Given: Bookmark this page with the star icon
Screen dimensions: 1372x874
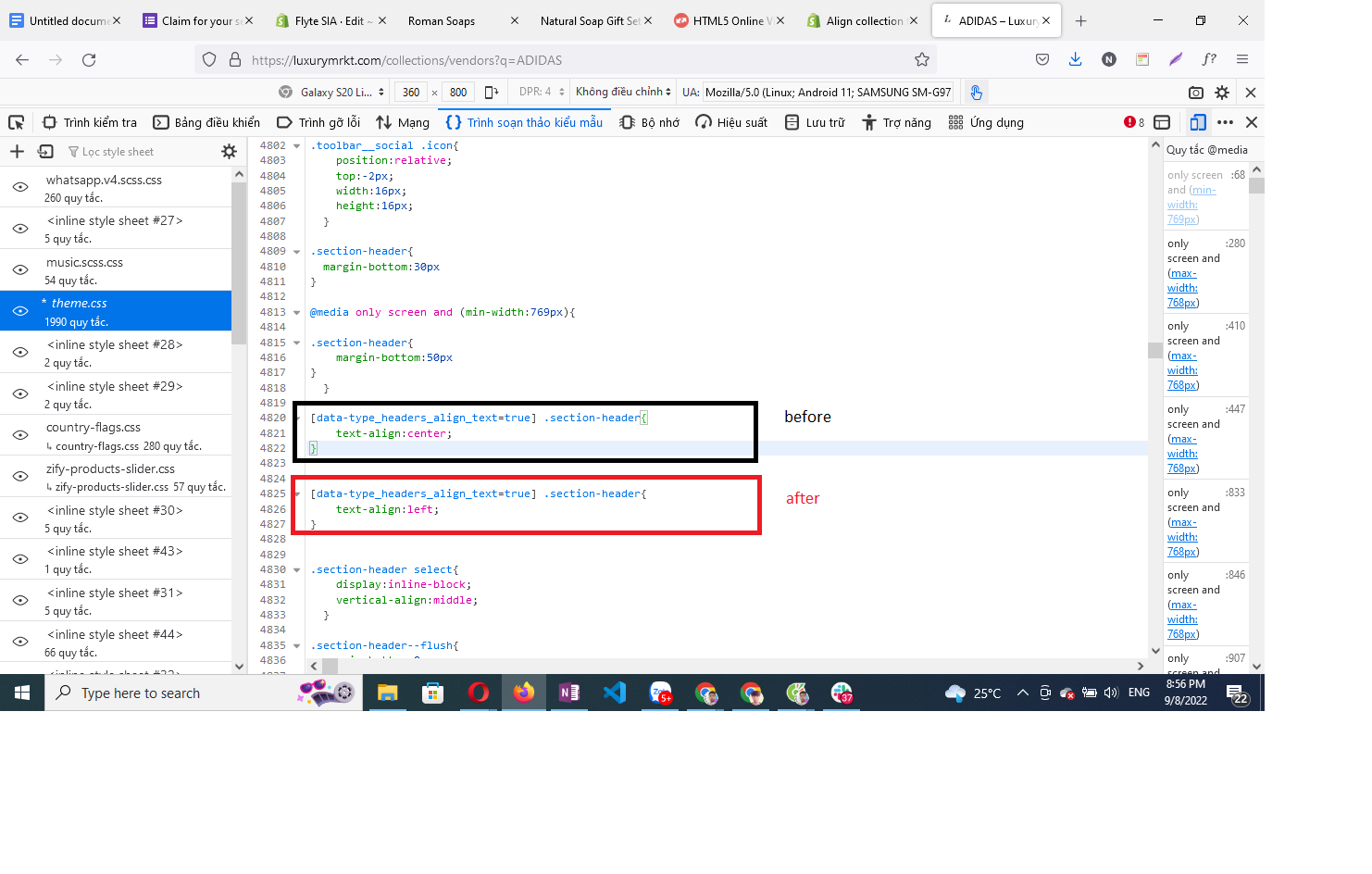Looking at the screenshot, I should pyautogui.click(x=921, y=60).
